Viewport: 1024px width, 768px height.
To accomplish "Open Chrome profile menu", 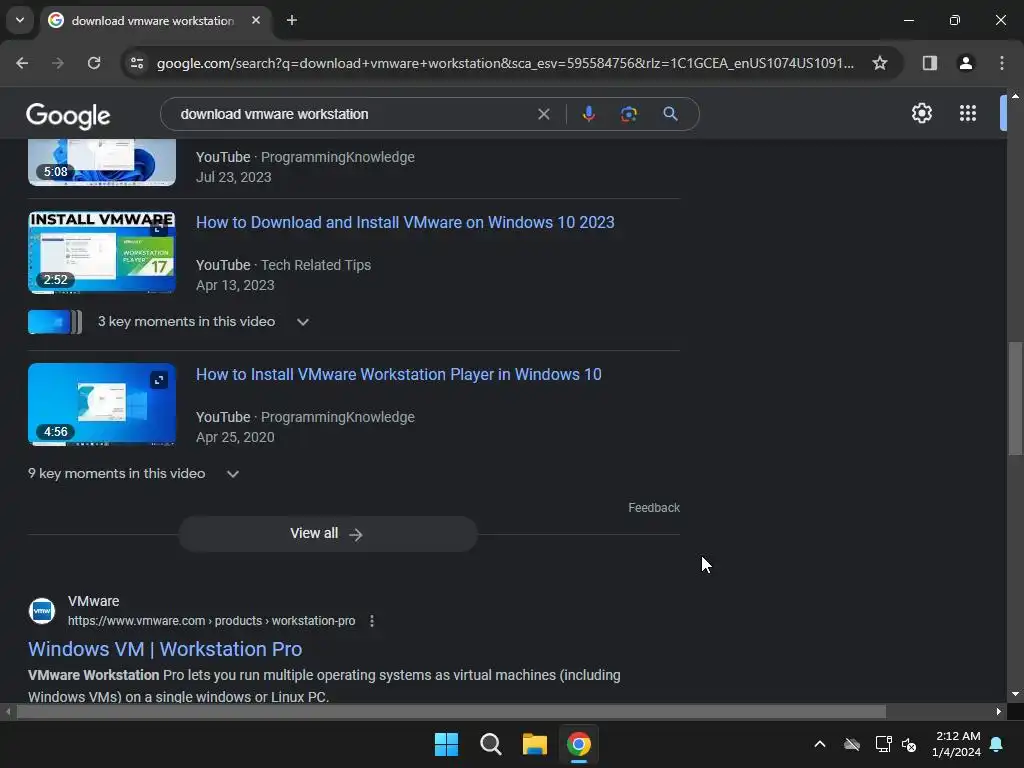I will tap(965, 63).
